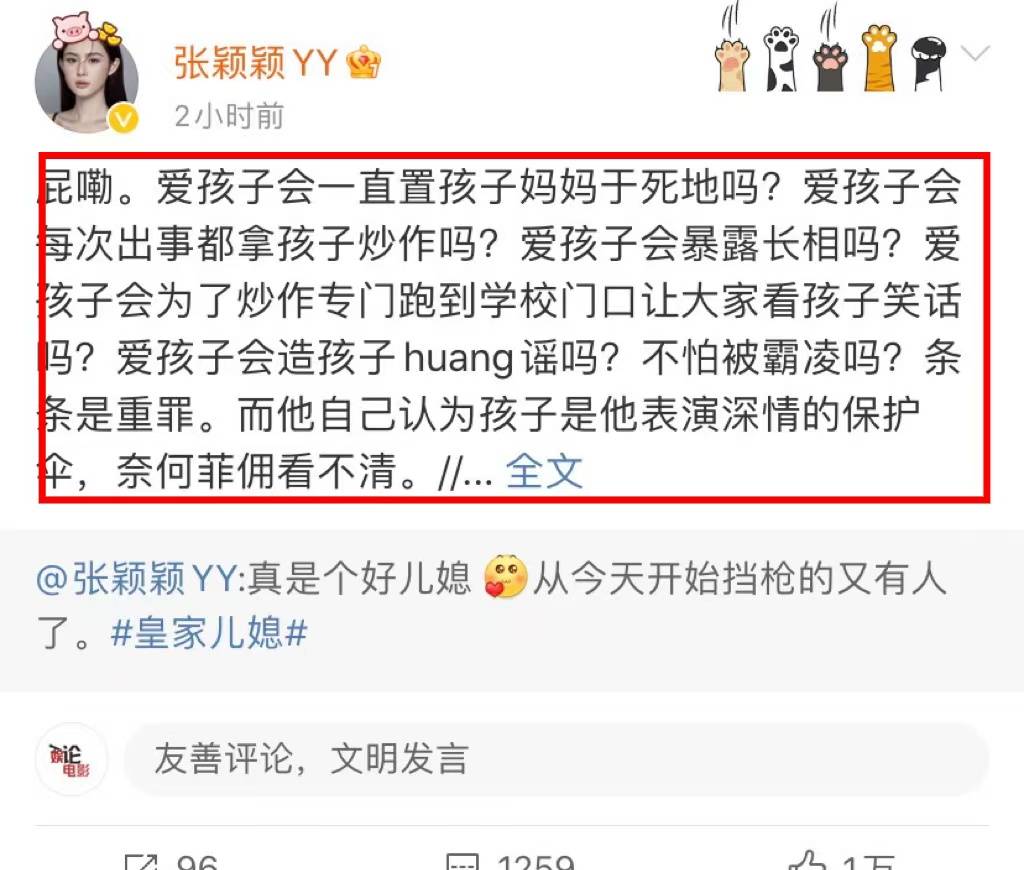Tap the comment icon showing 1259
The width and height of the screenshot is (1024, 870).
[x=462, y=862]
